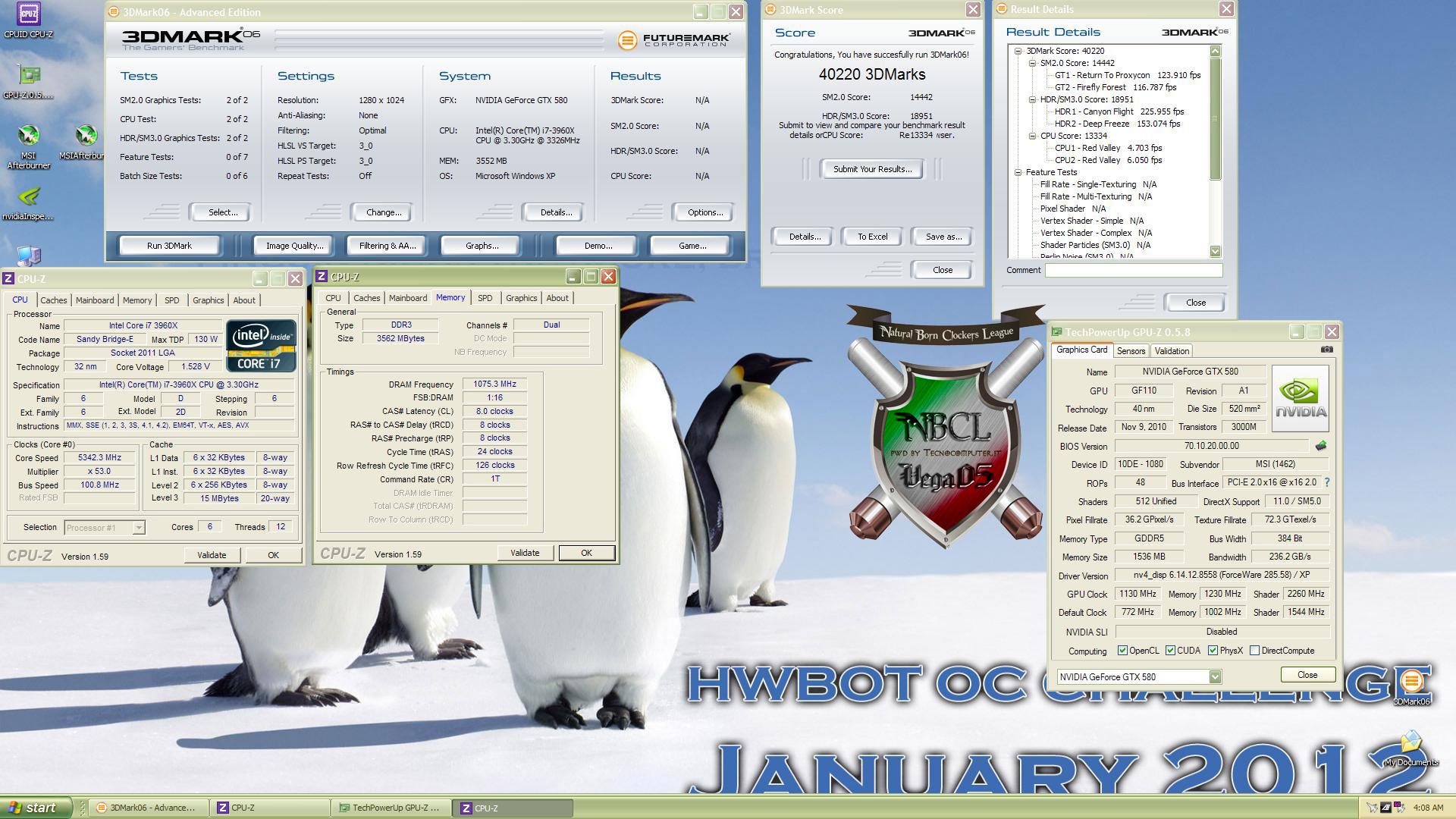Click the Save as button in 3DMark Score
The image size is (1456, 819).
point(943,237)
